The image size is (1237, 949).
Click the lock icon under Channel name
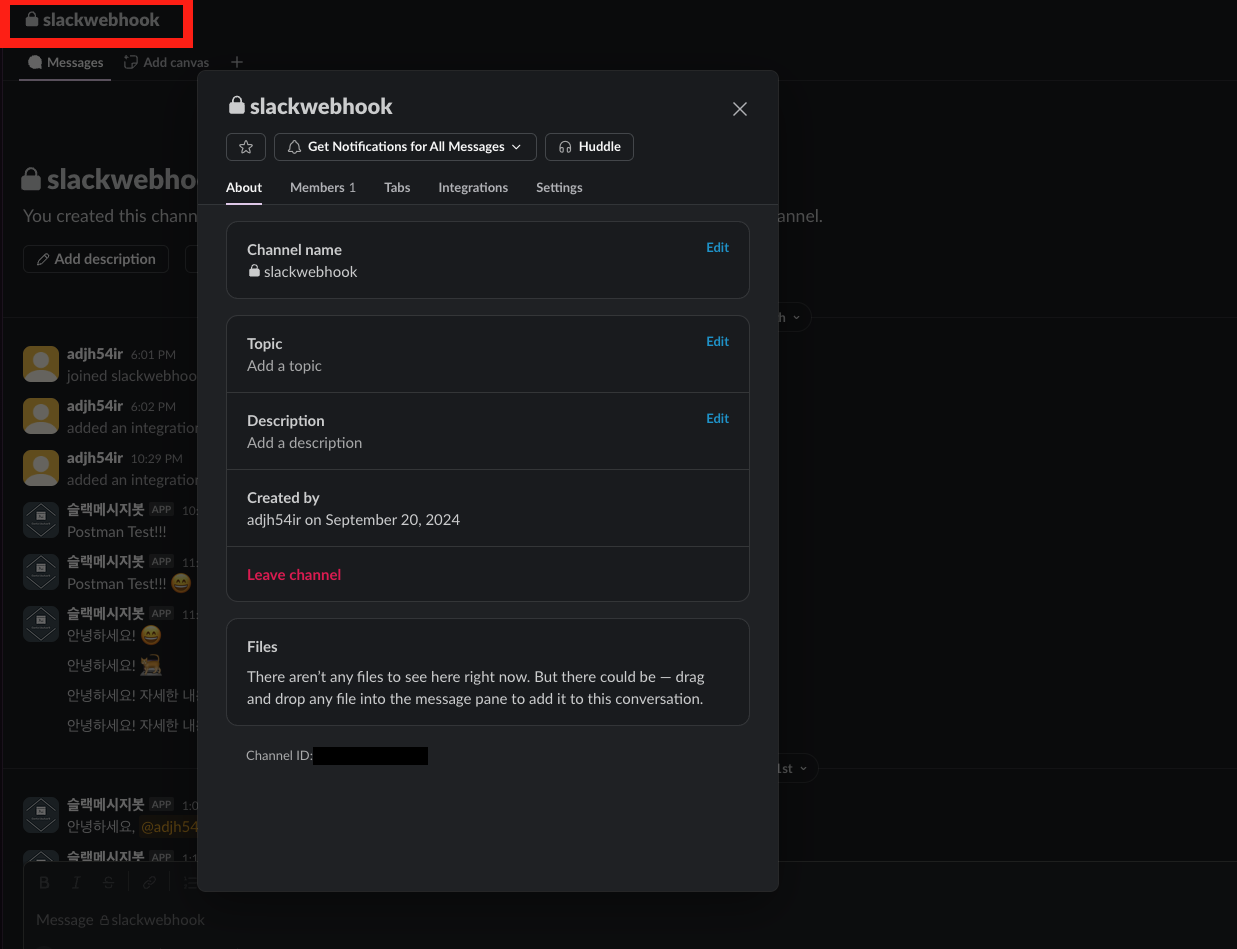254,271
